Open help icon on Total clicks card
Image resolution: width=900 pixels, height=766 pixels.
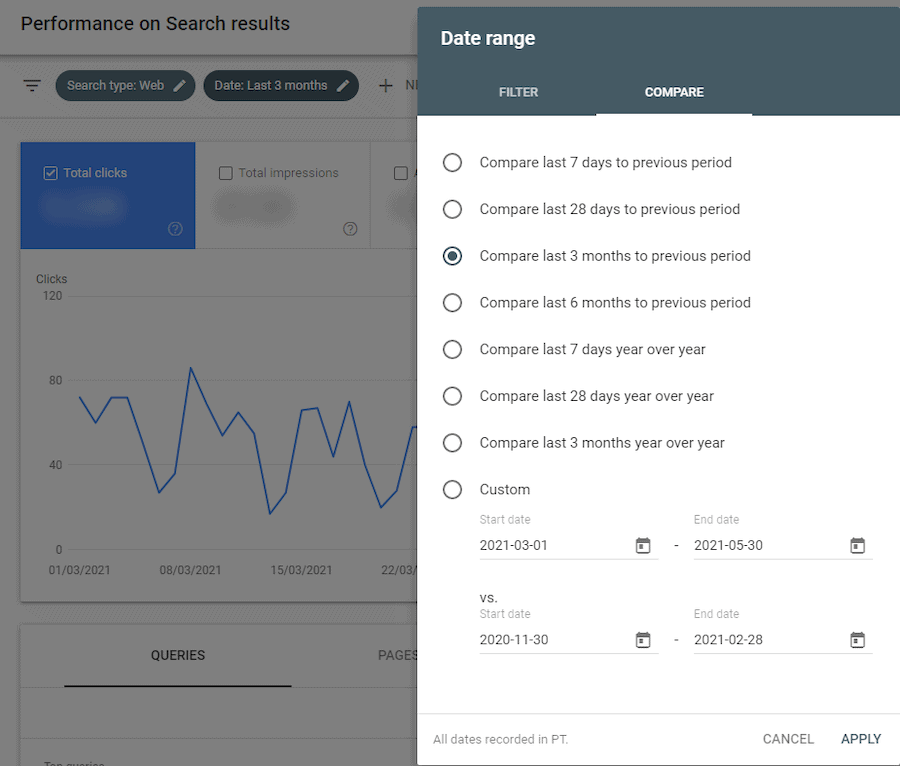(175, 229)
